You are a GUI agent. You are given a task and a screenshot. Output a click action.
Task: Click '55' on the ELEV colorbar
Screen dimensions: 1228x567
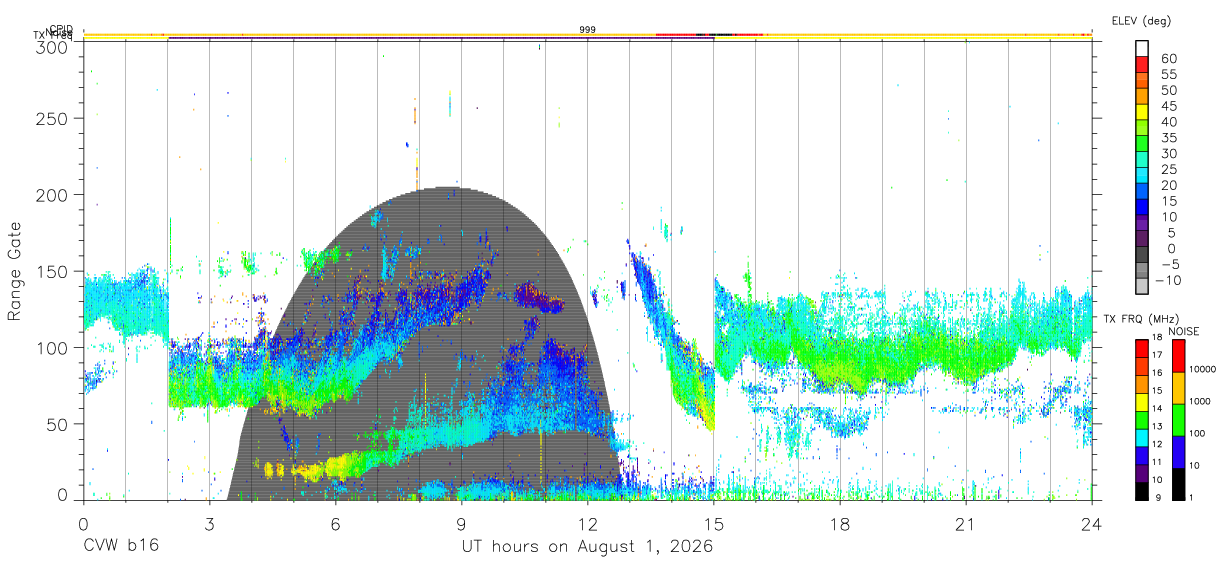click(x=1168, y=74)
